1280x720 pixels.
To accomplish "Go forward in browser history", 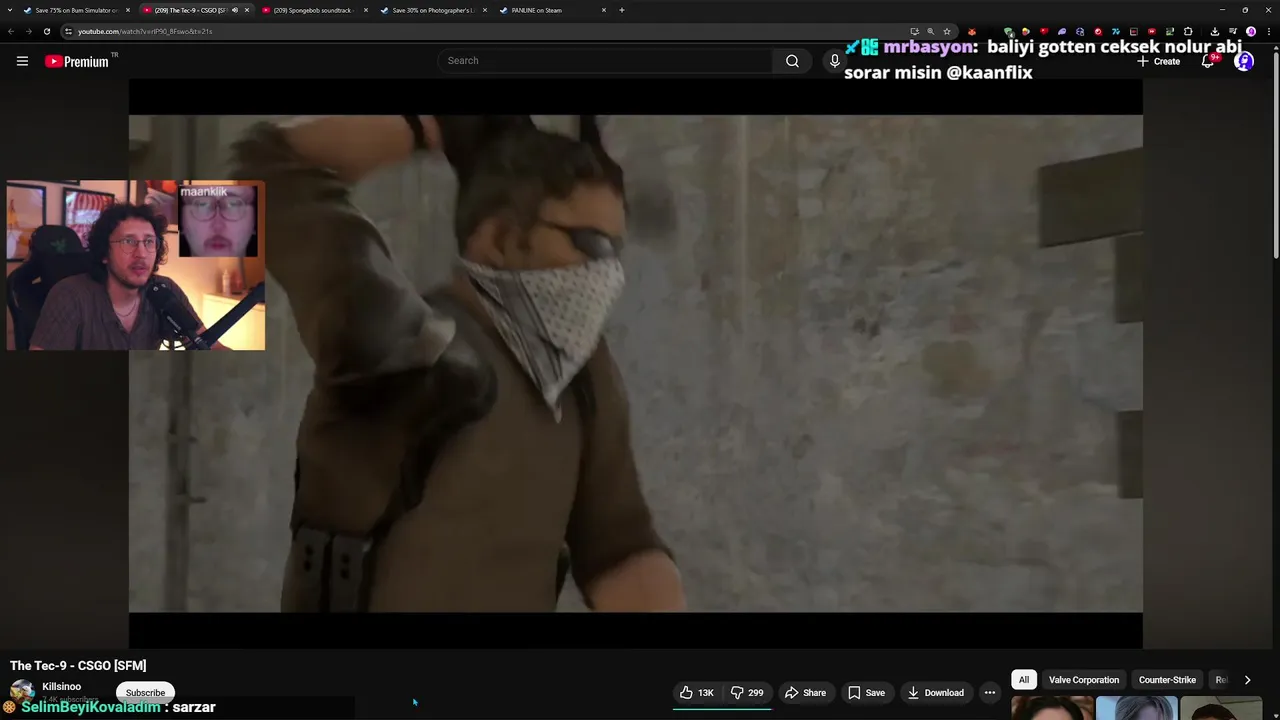I will (28, 31).
